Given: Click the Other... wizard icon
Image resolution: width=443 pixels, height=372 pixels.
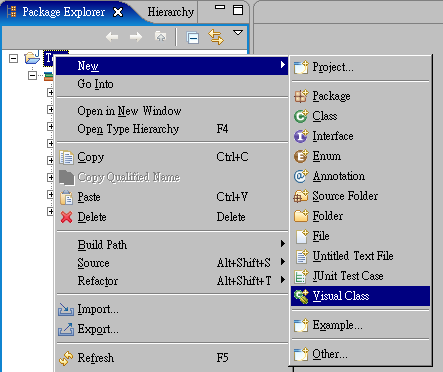Looking at the screenshot, I should point(301,354).
